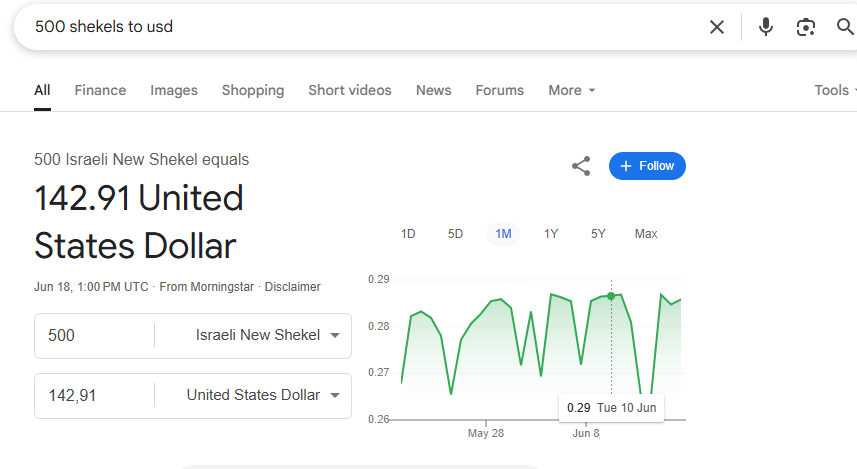Image resolution: width=857 pixels, height=469 pixels.
Task: Open search by image camera icon
Action: click(x=806, y=27)
